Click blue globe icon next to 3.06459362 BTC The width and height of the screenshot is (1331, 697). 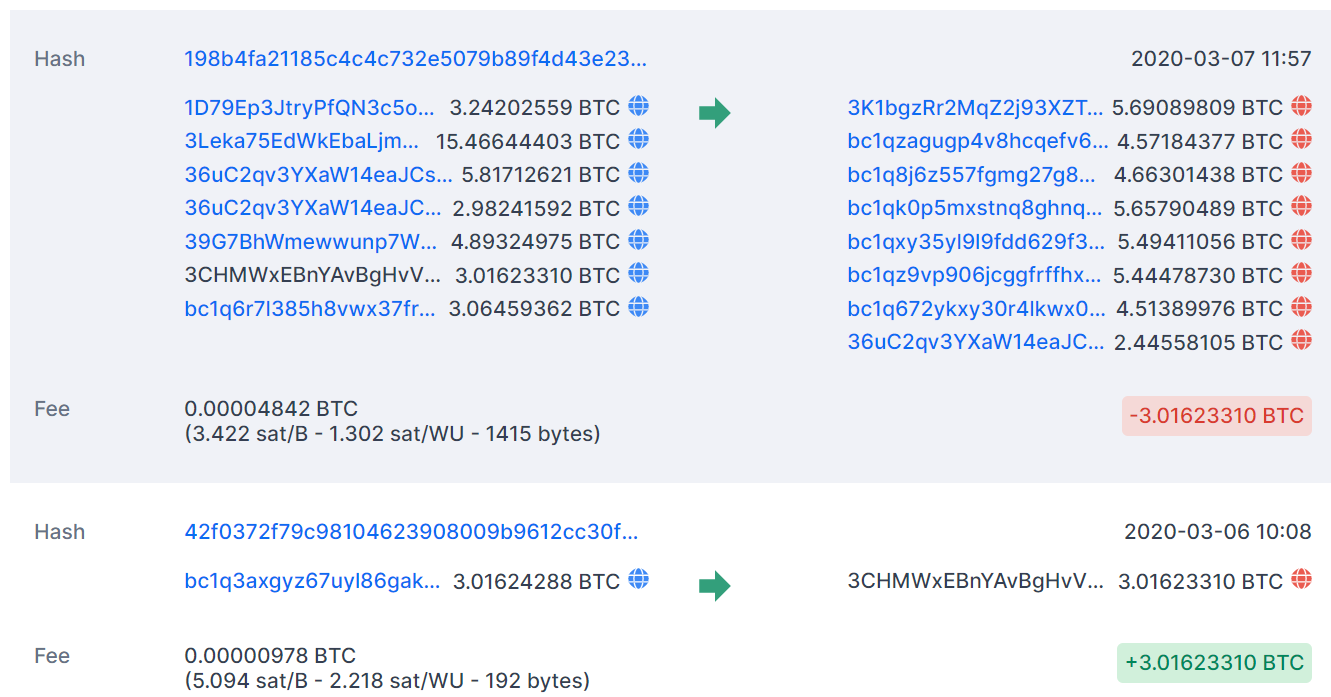638,306
